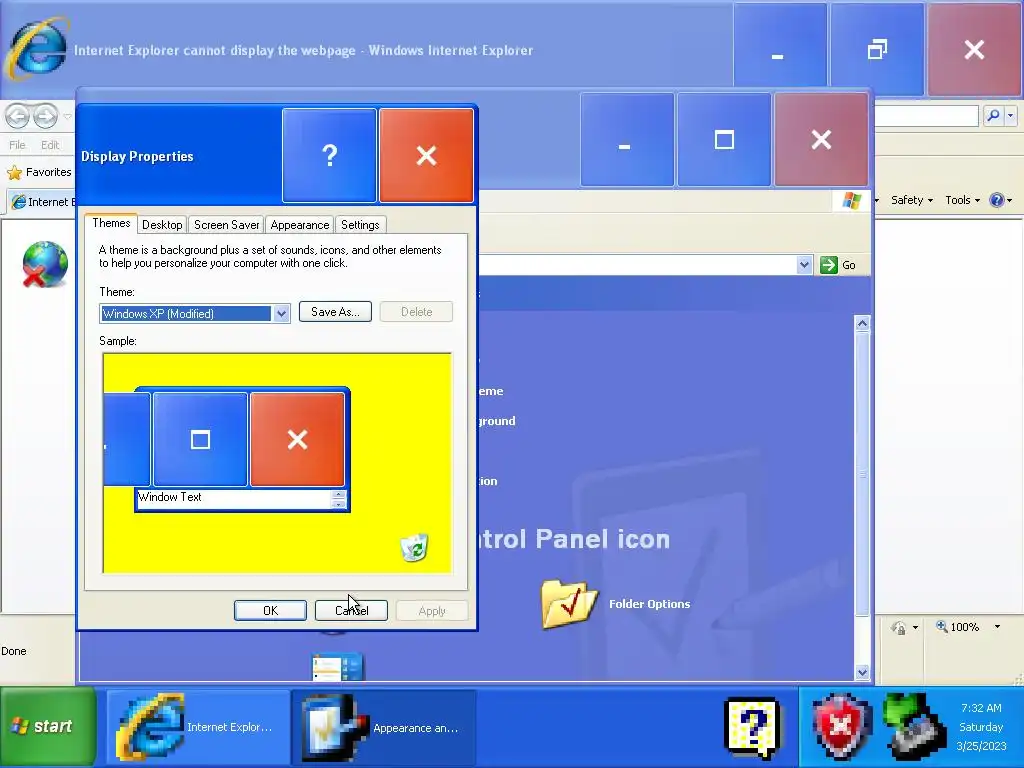Screen dimensions: 1024x768
Task: Click the Window Text field in the sample
Action: pyautogui.click(x=235, y=498)
